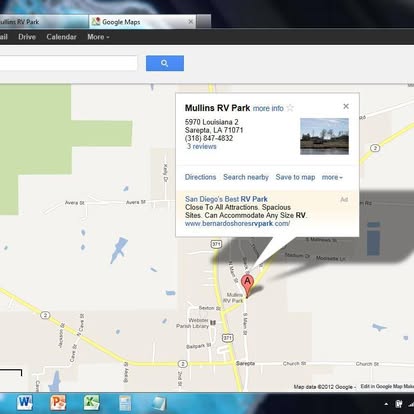The height and width of the screenshot is (414, 414).
Task: Expand the More dropdown in Google bar
Action: pos(98,37)
